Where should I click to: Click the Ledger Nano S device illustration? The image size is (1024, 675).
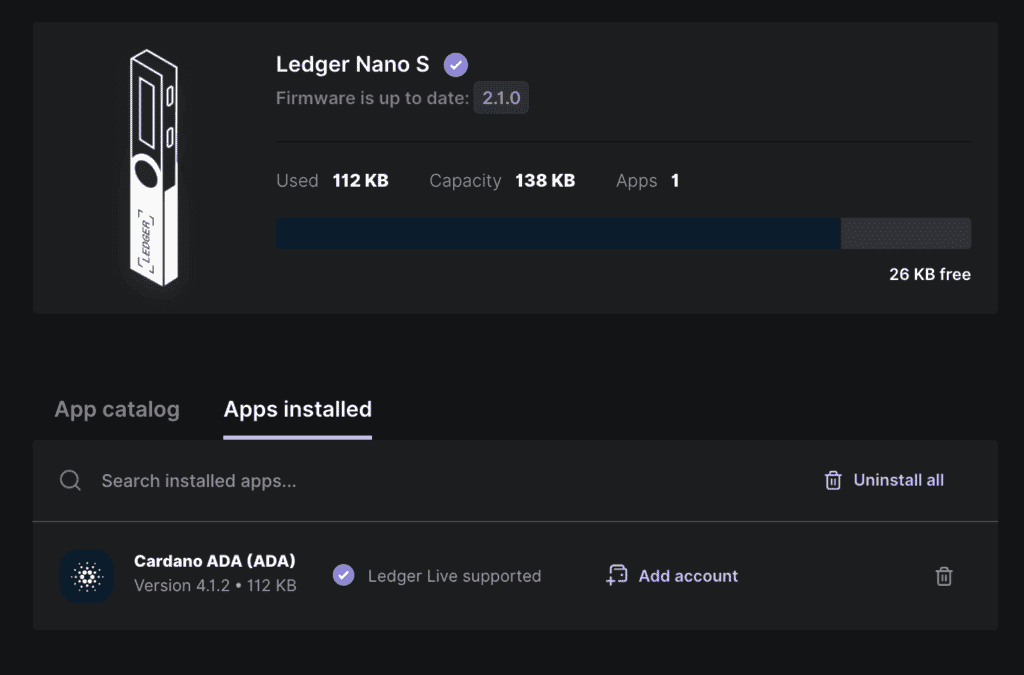coord(155,170)
